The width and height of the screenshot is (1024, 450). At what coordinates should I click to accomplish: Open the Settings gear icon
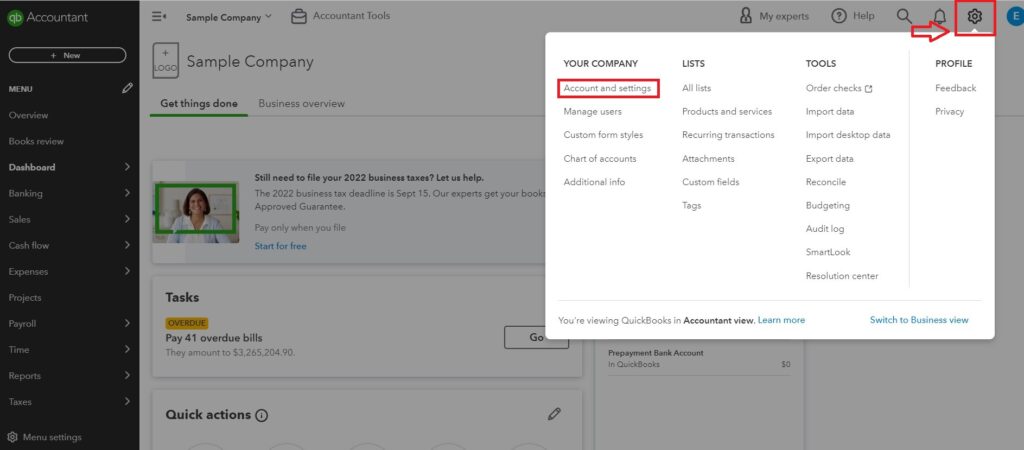pos(974,16)
